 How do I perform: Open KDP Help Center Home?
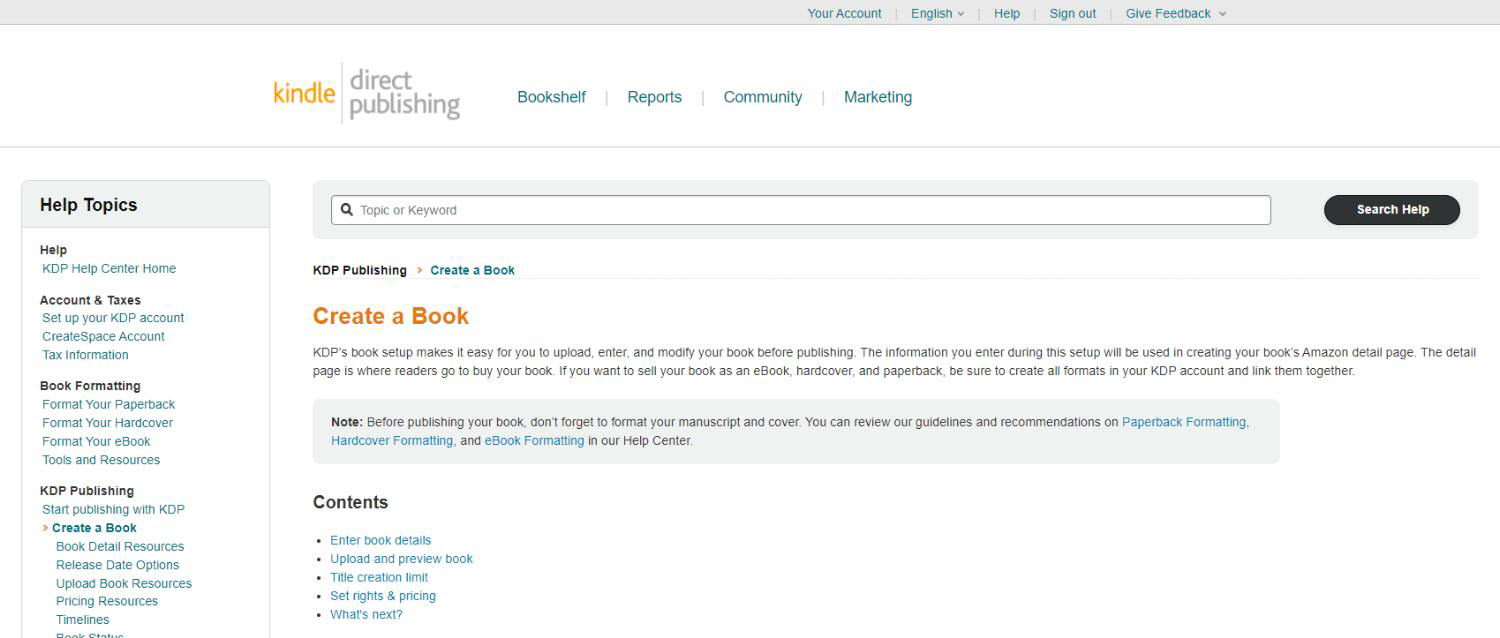(109, 268)
